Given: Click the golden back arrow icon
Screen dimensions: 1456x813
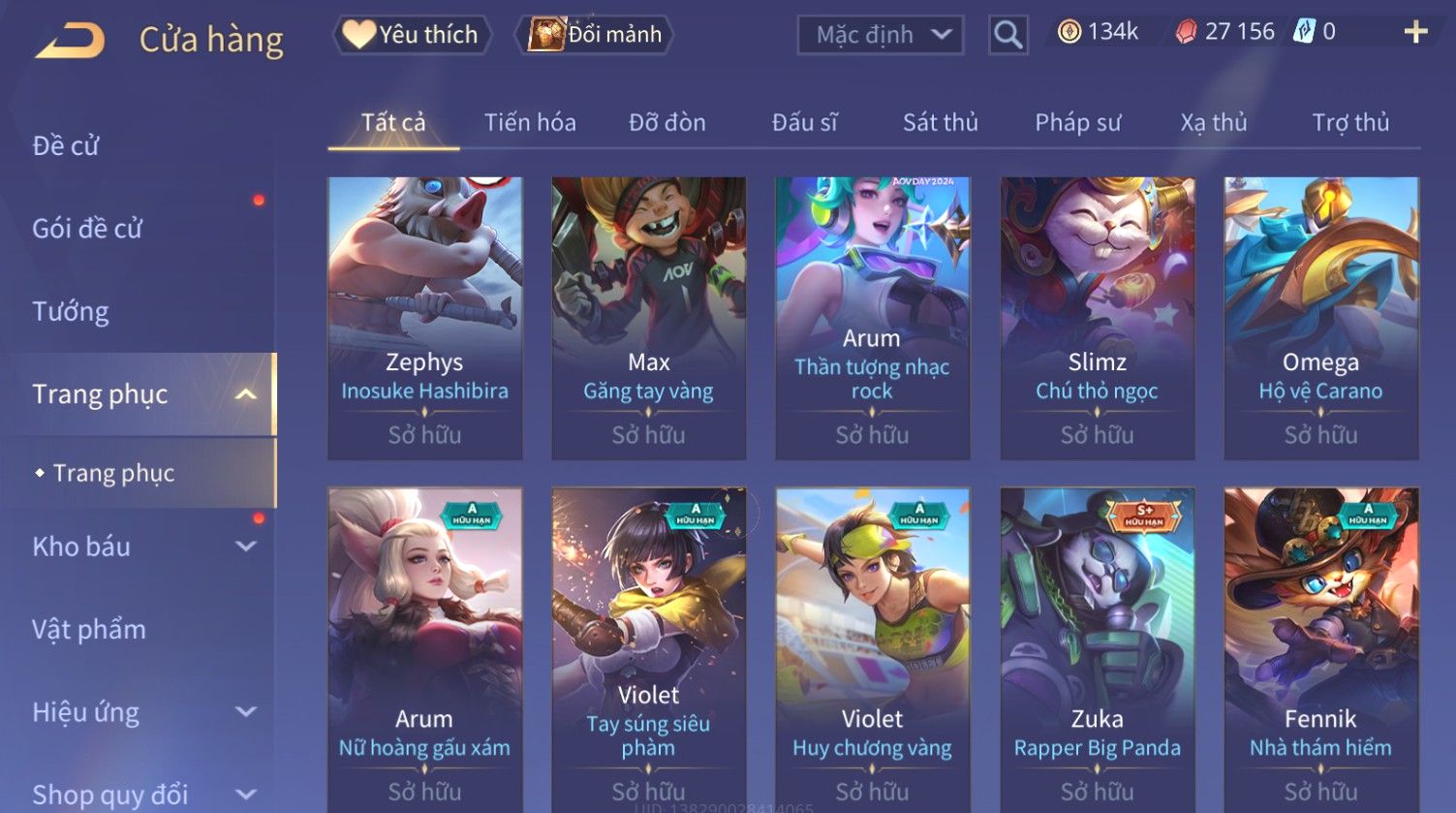Looking at the screenshot, I should 69,40.
